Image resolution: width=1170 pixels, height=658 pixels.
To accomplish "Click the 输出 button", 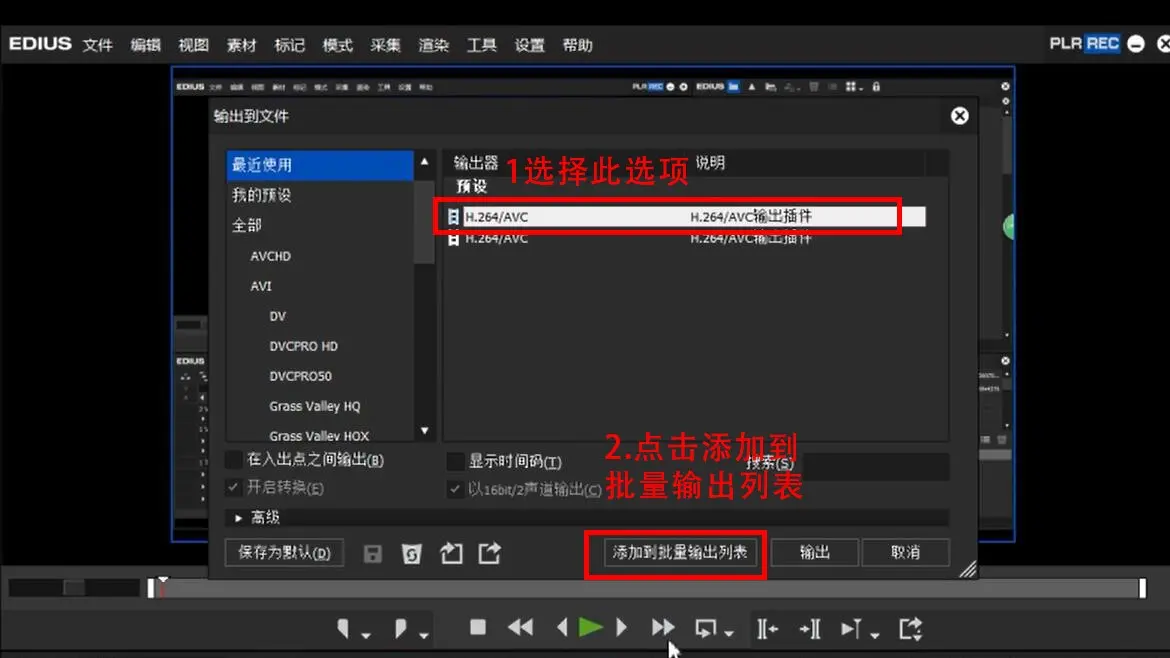I will point(814,552).
